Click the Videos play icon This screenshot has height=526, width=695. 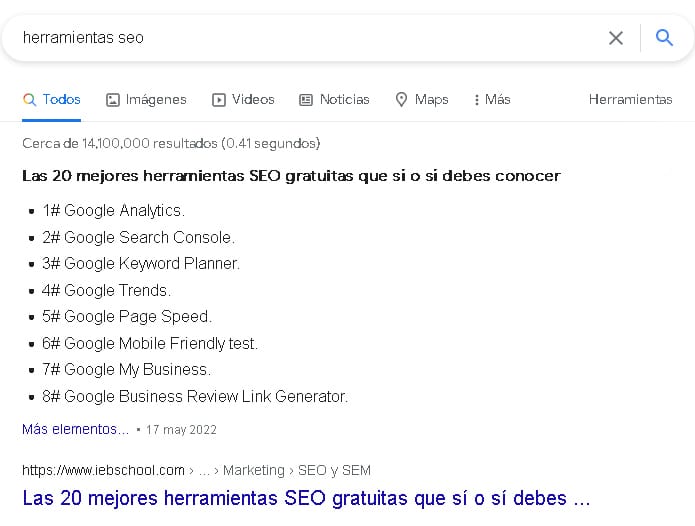[x=219, y=100]
